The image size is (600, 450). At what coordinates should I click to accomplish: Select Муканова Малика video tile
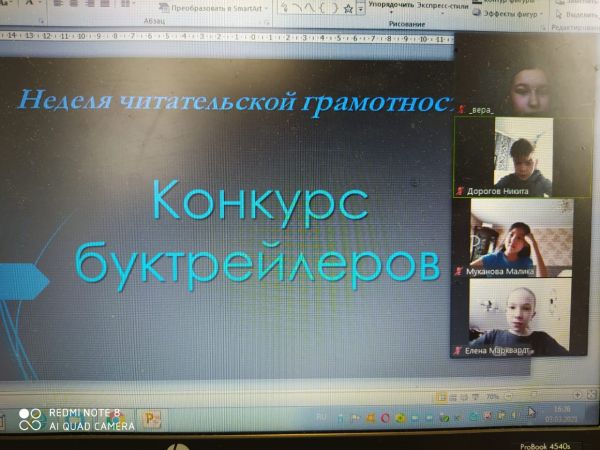(x=507, y=237)
